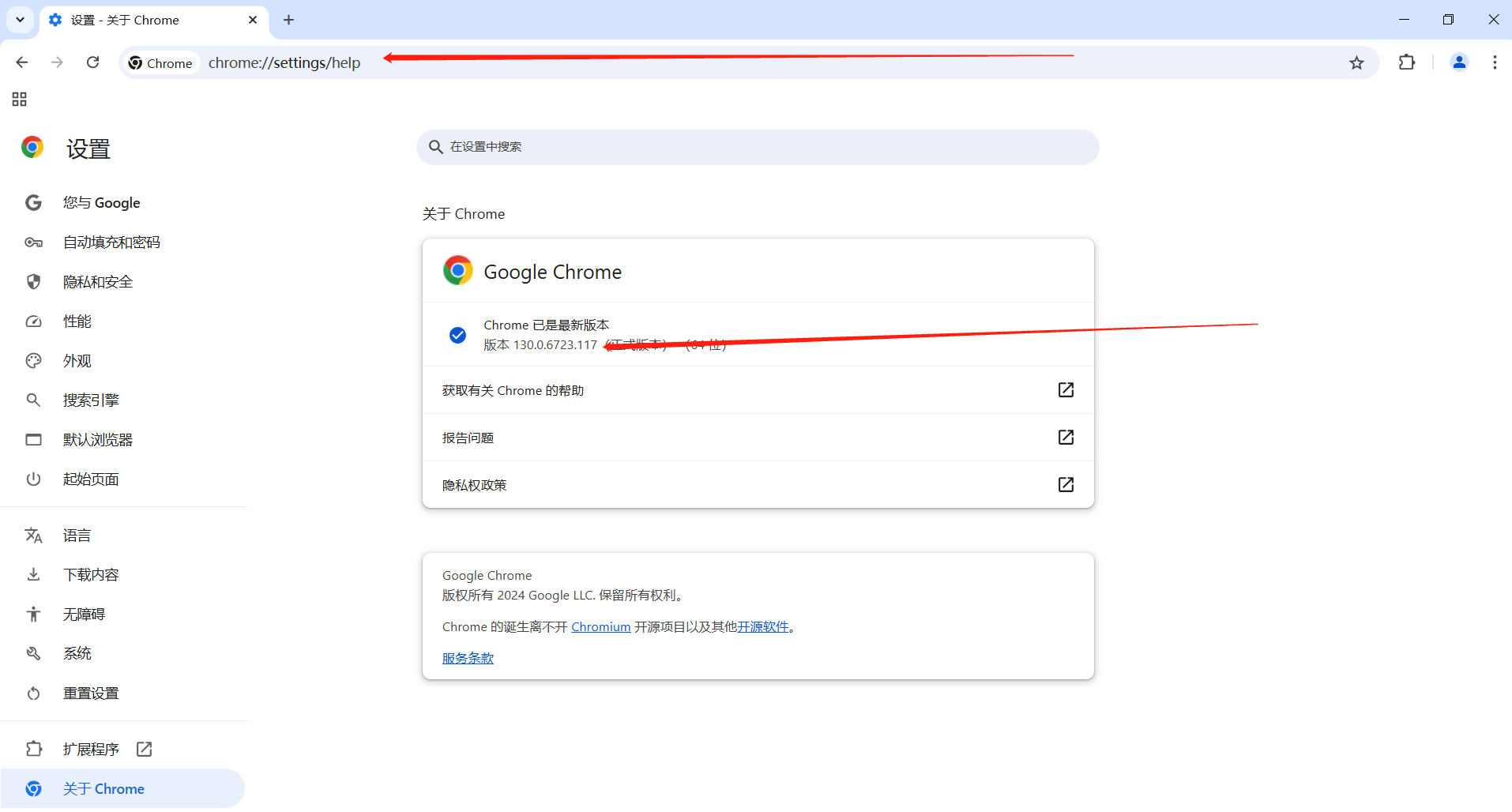
Task: Open 无障碍 settings section
Action: click(x=123, y=615)
